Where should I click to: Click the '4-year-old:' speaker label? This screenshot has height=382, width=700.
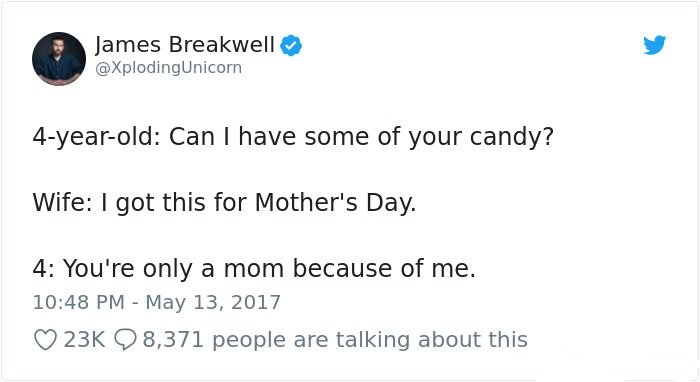(x=96, y=137)
